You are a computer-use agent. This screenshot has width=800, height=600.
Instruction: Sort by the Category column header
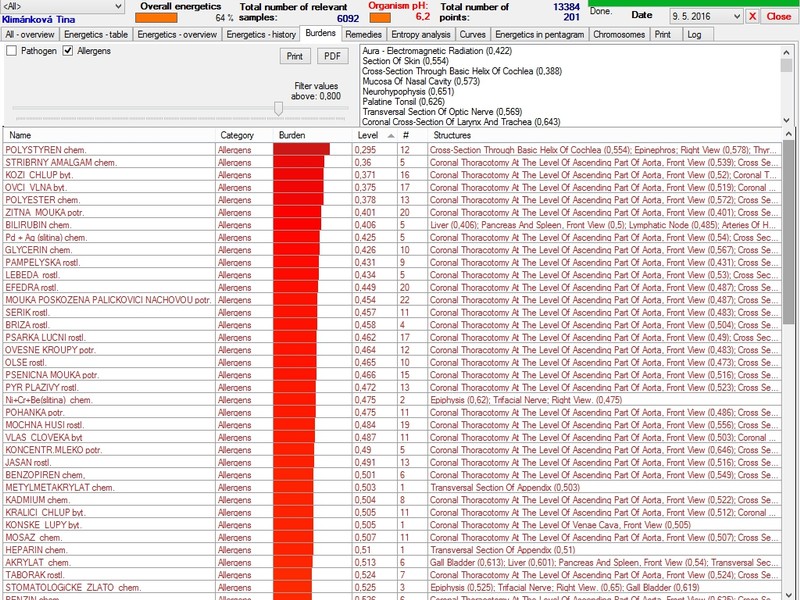point(244,135)
